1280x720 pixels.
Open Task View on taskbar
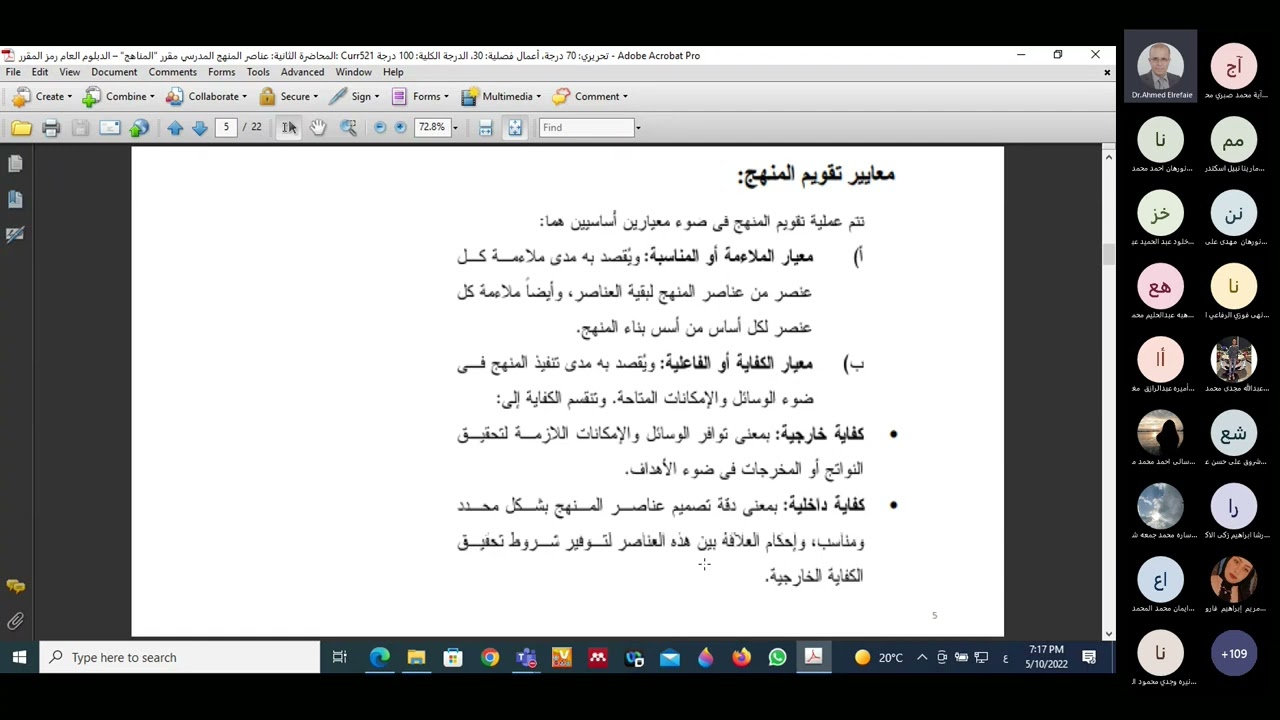tap(339, 657)
